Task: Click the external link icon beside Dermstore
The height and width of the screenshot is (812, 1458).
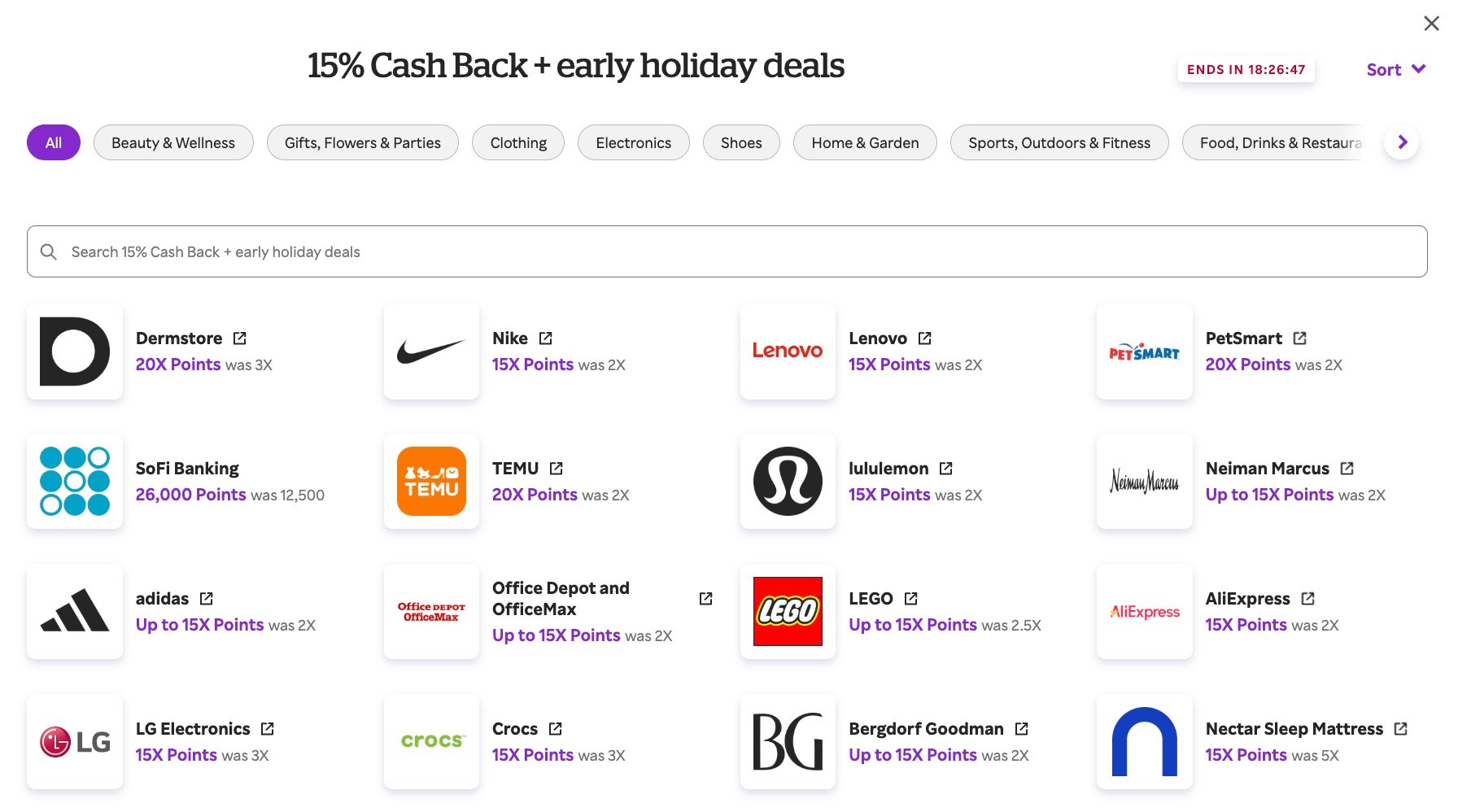Action: coord(240,338)
